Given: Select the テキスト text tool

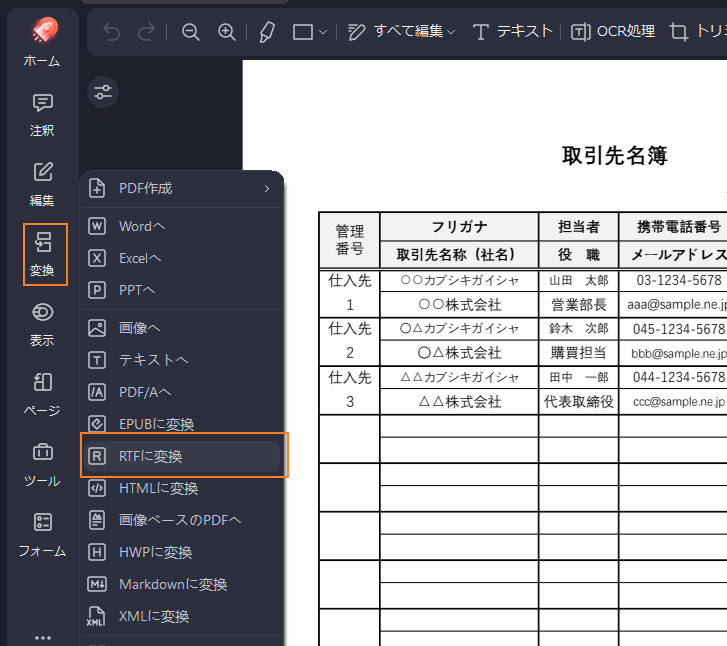Looking at the screenshot, I should click(x=513, y=32).
